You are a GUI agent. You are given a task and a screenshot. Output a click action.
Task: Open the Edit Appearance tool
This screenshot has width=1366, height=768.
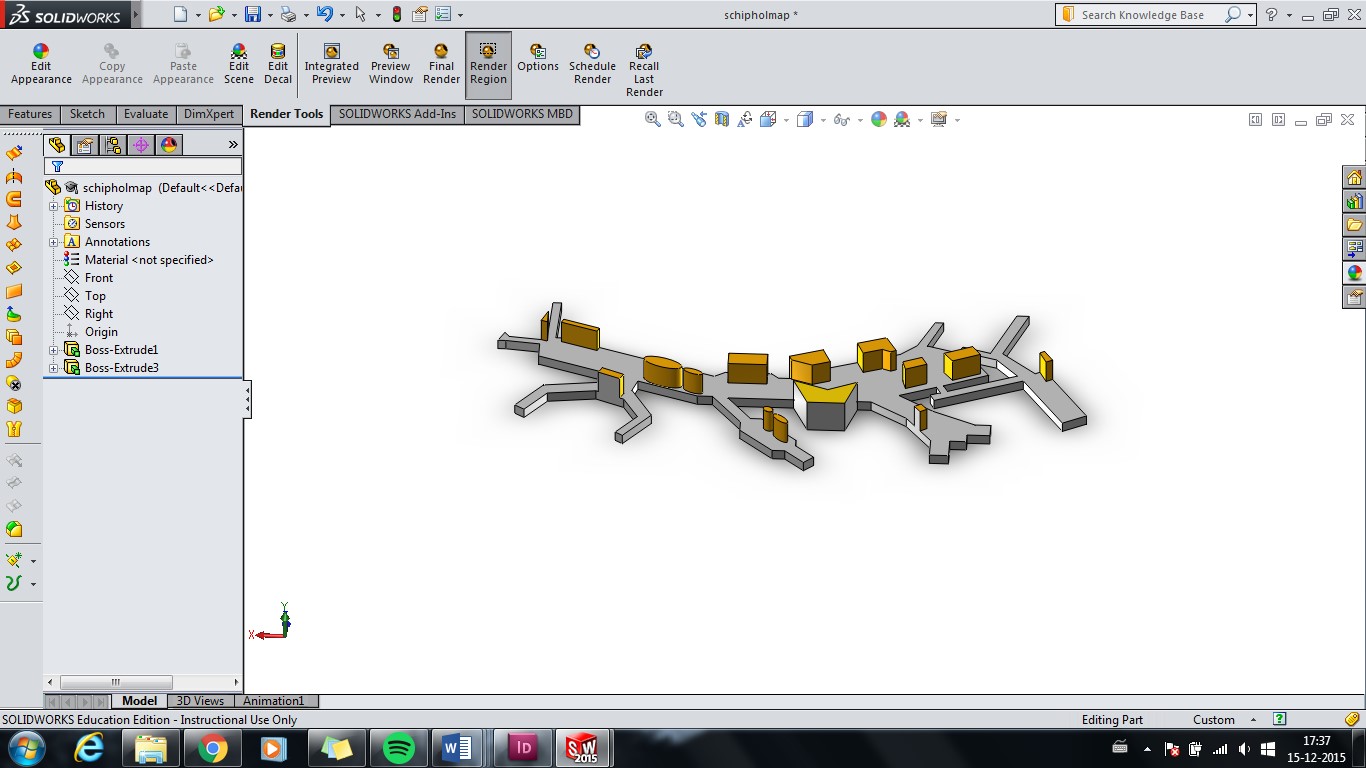41,65
